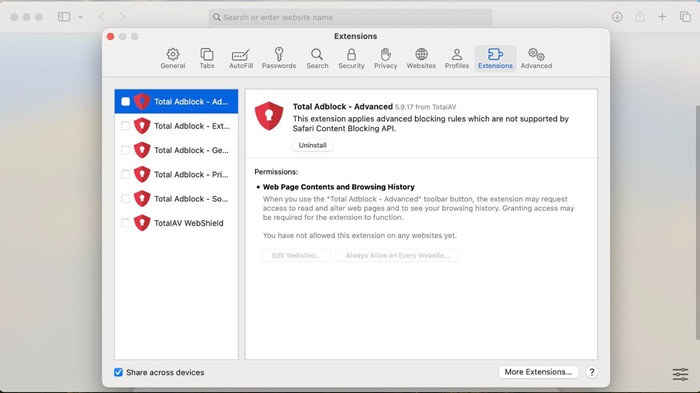
Task: Select the Extensions pane icon
Action: coord(495,59)
